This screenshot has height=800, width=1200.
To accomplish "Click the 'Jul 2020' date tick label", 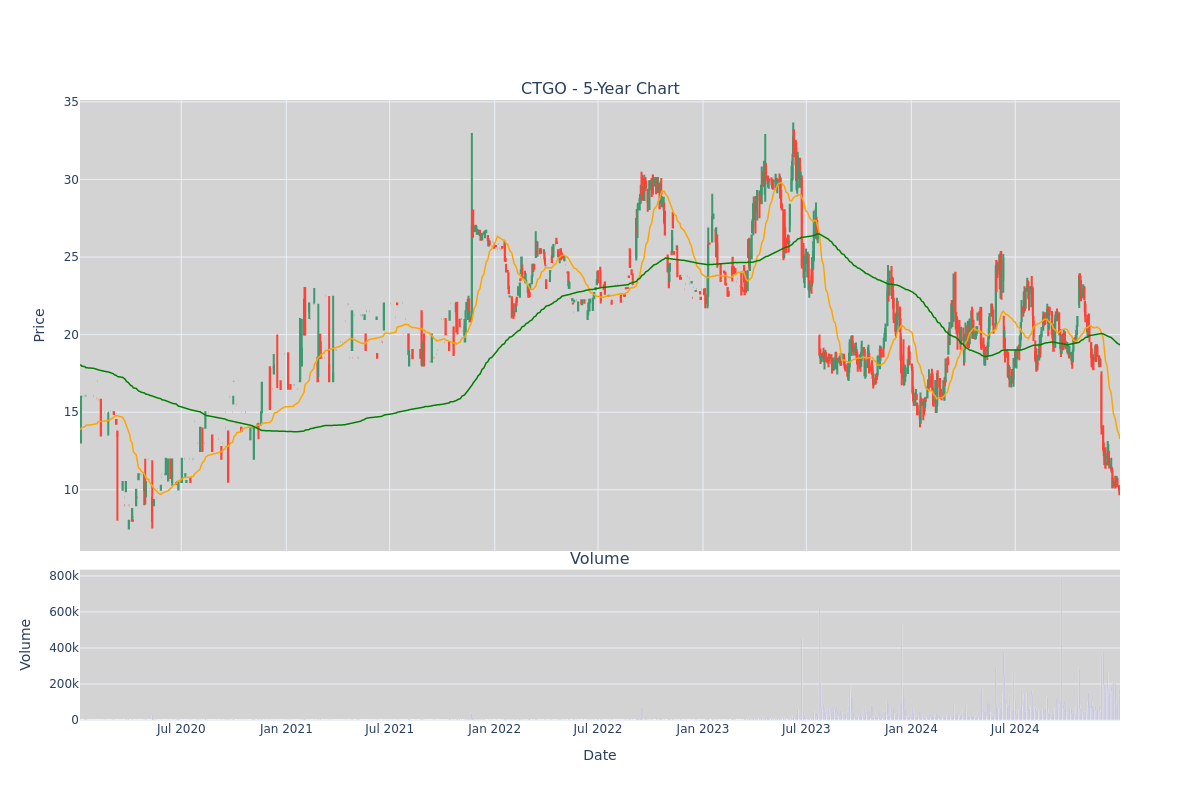I will 181,729.
